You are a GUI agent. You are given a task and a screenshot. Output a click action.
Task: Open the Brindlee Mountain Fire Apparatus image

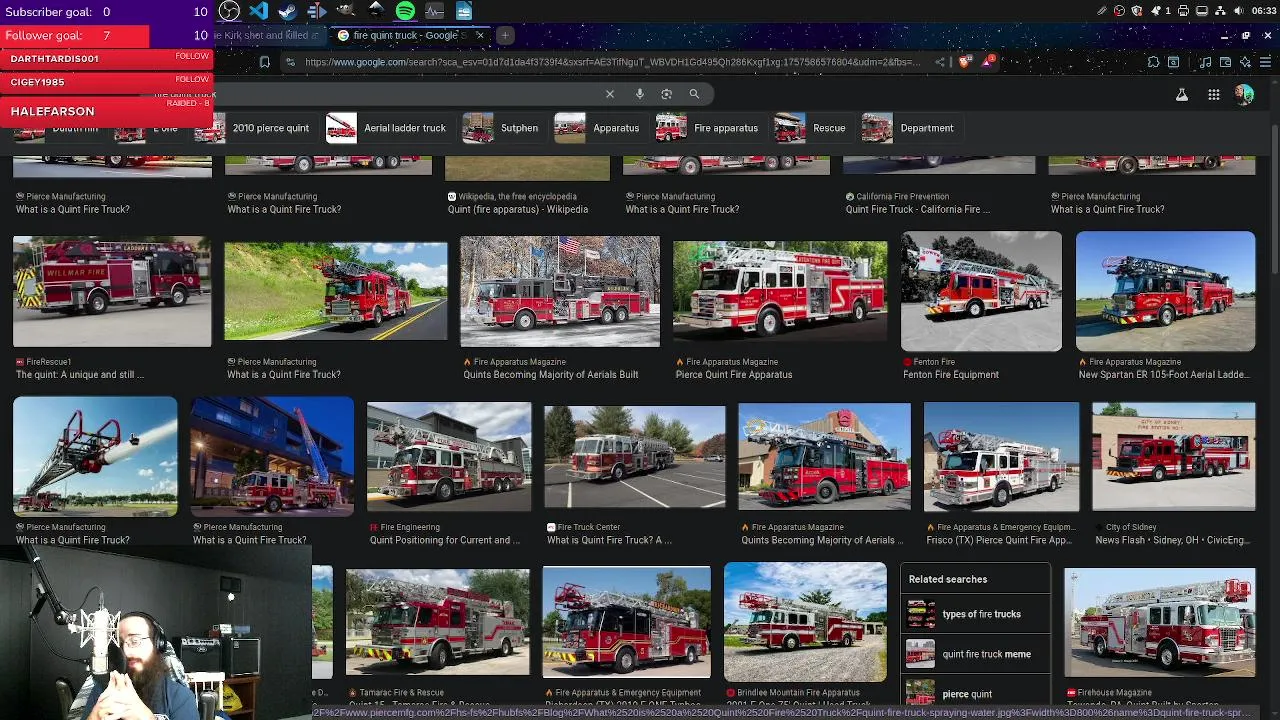click(805, 622)
